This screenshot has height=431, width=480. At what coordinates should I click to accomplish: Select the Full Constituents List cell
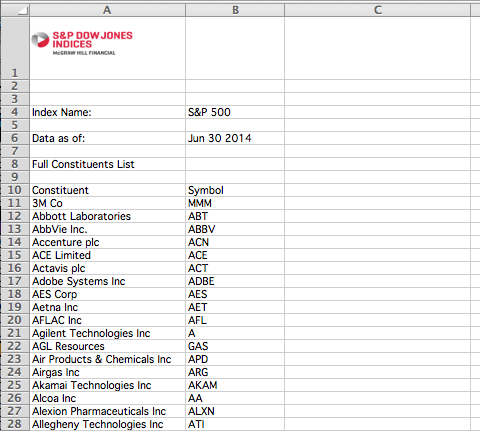(107, 164)
